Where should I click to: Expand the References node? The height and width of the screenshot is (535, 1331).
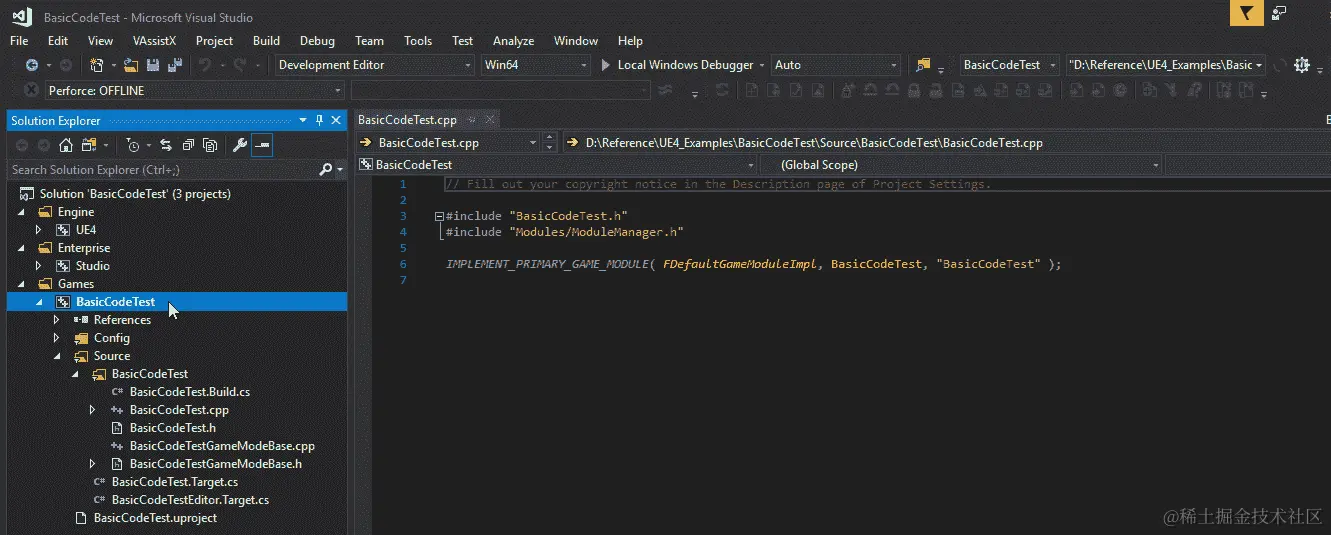(x=58, y=320)
